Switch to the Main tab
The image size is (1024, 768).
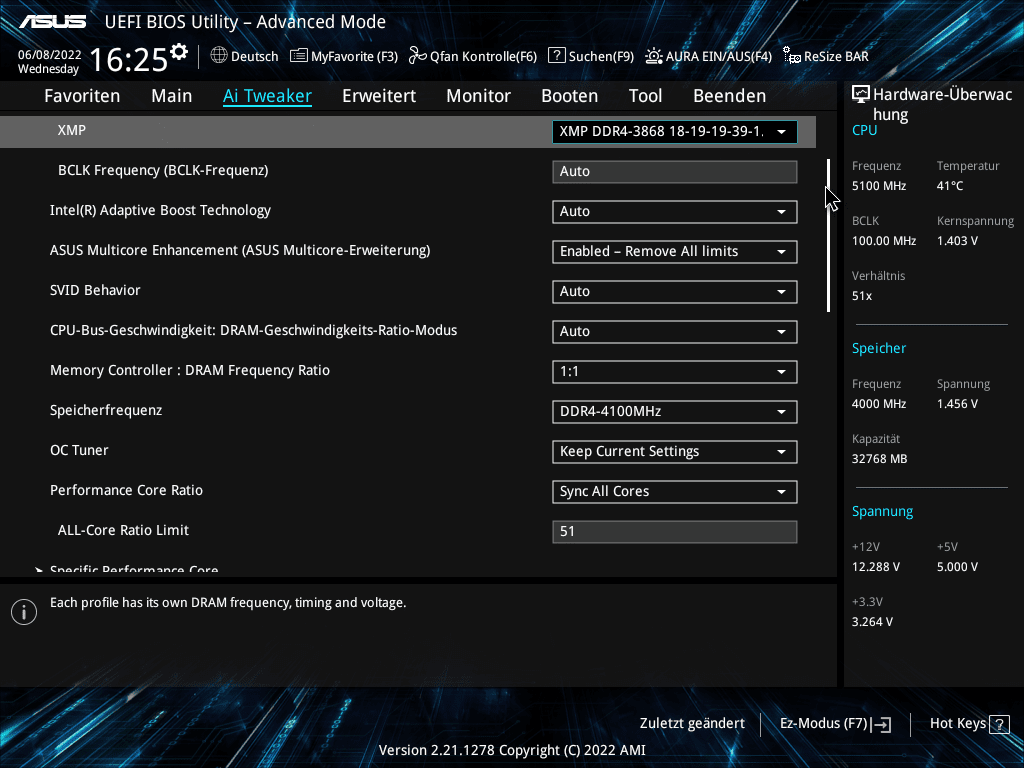coord(172,96)
